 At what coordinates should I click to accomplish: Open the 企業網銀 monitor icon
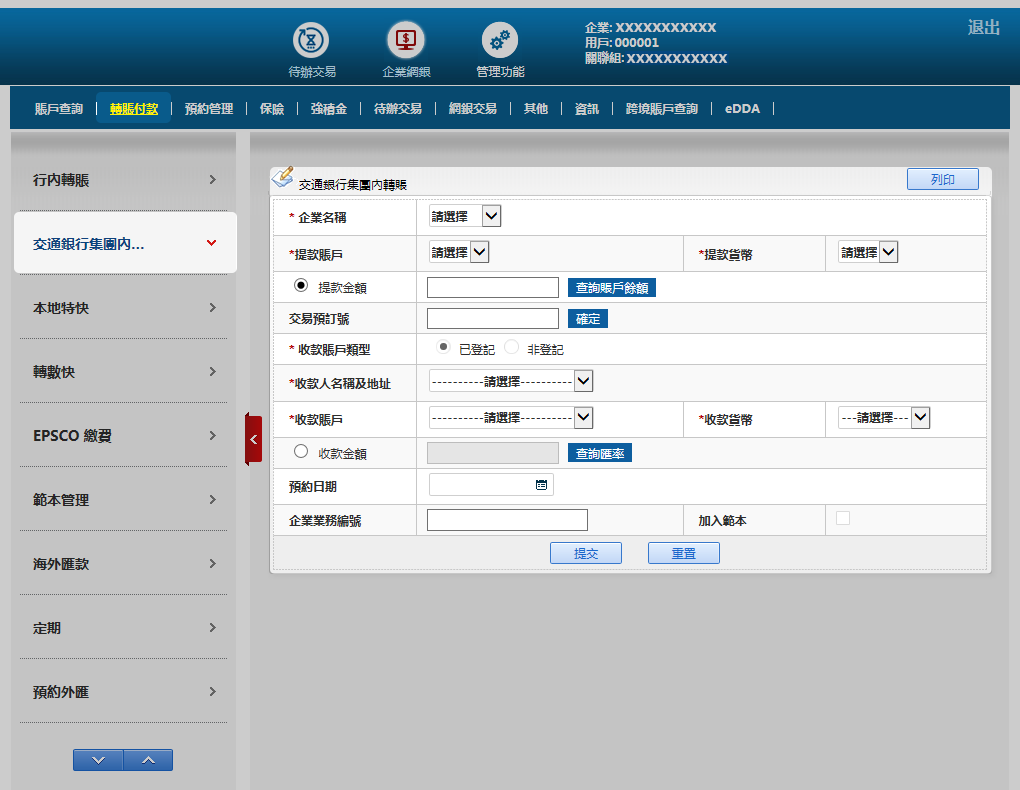pyautogui.click(x=406, y=40)
